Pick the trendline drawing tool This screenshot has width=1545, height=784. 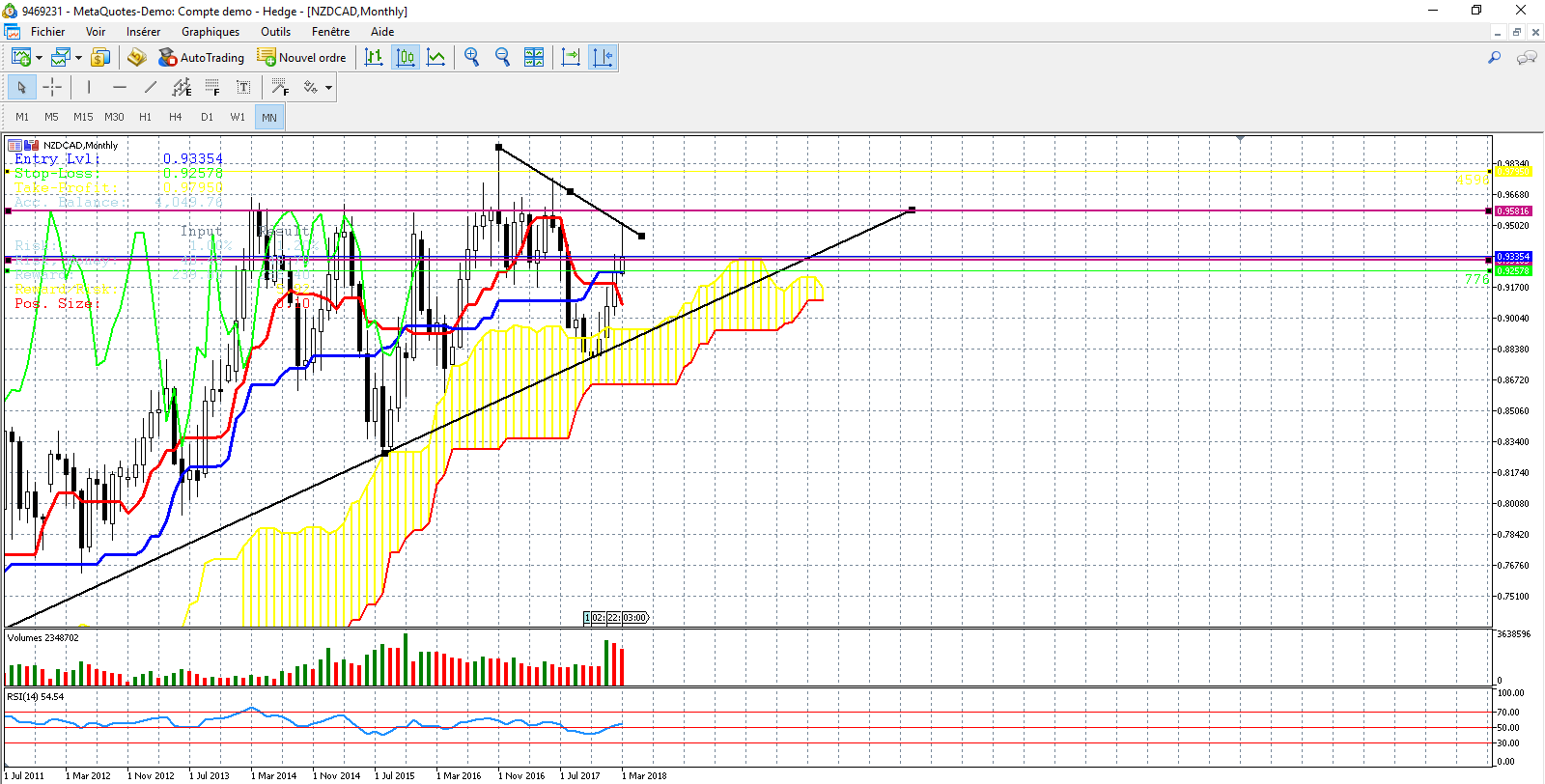pos(151,88)
